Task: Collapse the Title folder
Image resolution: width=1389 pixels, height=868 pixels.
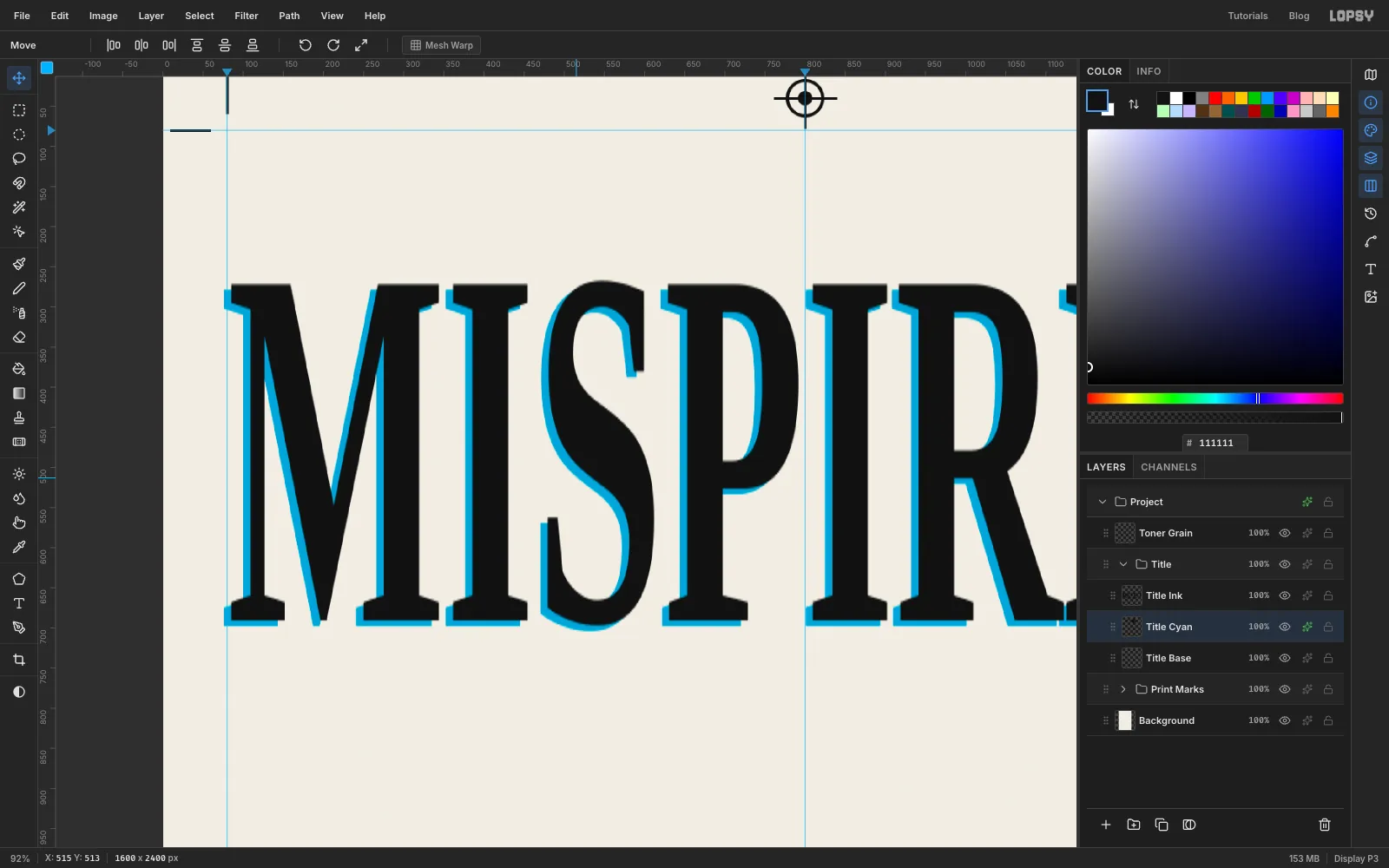Action: (x=1123, y=564)
